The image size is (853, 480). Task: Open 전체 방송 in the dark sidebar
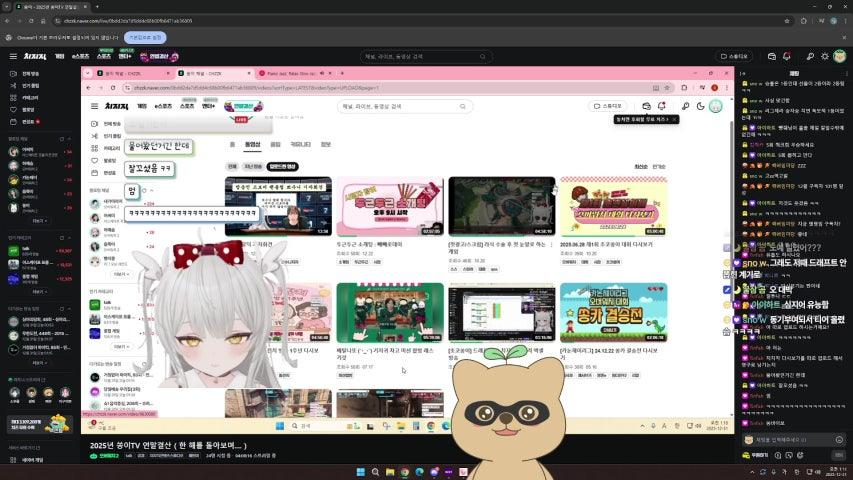click(x=26, y=73)
